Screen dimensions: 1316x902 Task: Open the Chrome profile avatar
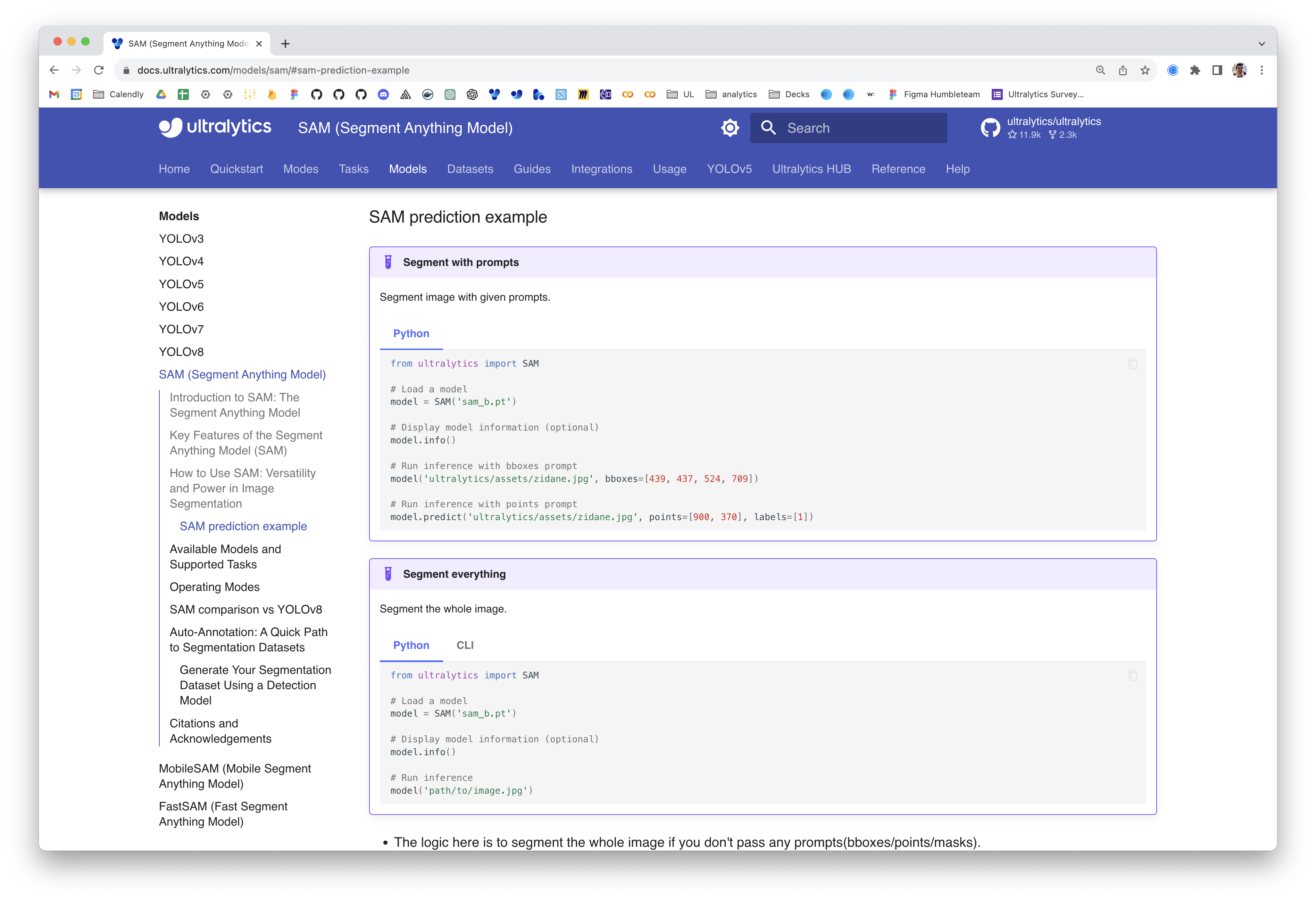[1240, 70]
